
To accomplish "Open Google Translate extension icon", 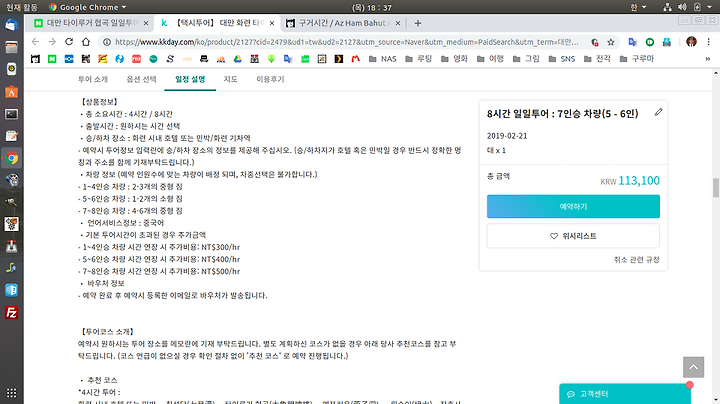I will 633,42.
